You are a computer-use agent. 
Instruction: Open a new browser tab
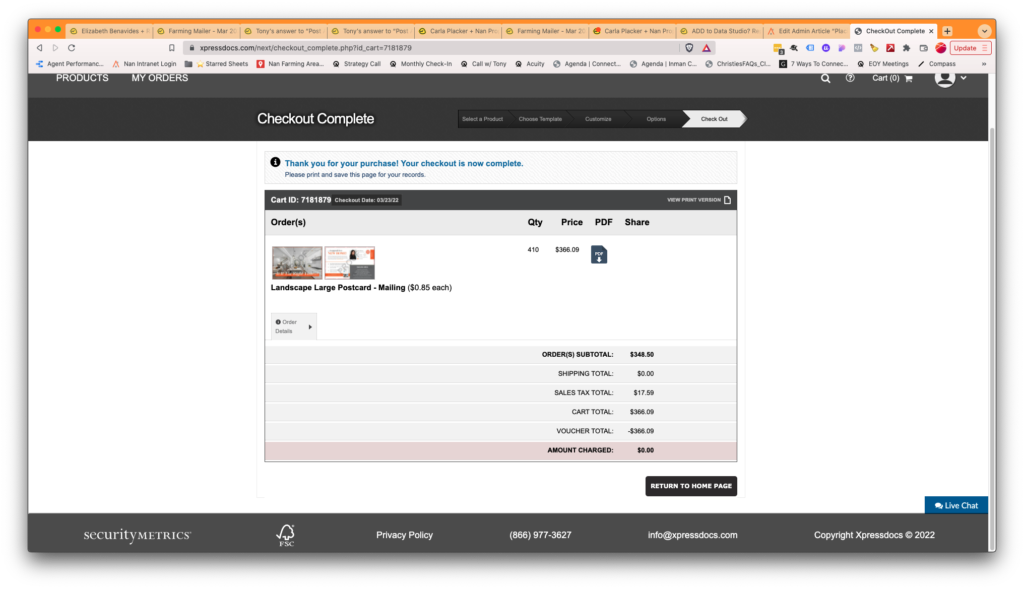click(x=948, y=31)
